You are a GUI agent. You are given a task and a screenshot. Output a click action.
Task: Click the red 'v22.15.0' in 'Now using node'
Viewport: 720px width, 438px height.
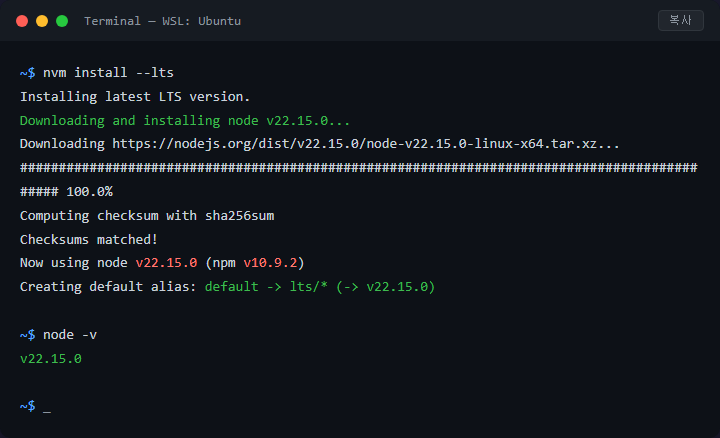(x=166, y=263)
